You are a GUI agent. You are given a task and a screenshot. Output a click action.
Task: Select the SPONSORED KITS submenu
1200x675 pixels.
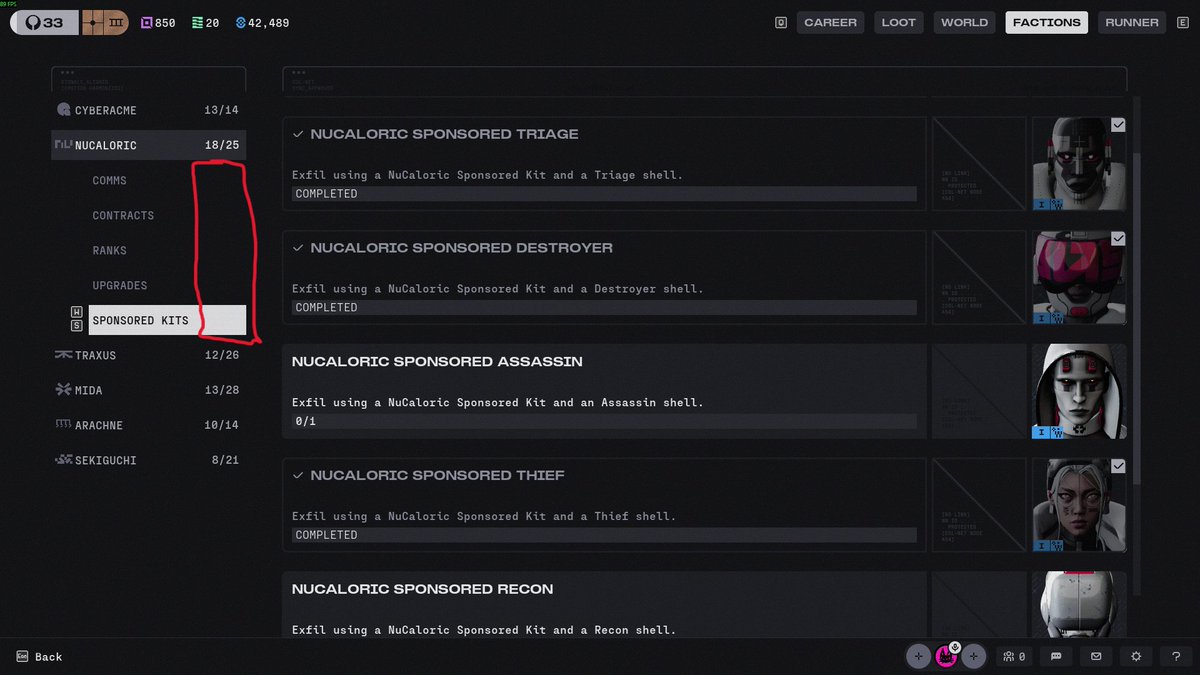(166, 320)
